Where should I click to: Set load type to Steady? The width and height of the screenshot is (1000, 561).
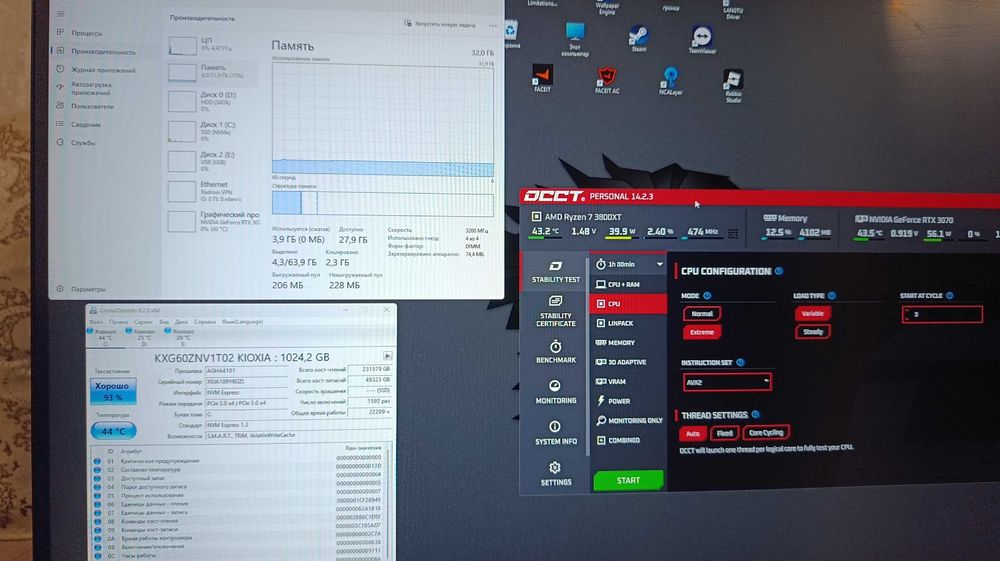click(812, 332)
